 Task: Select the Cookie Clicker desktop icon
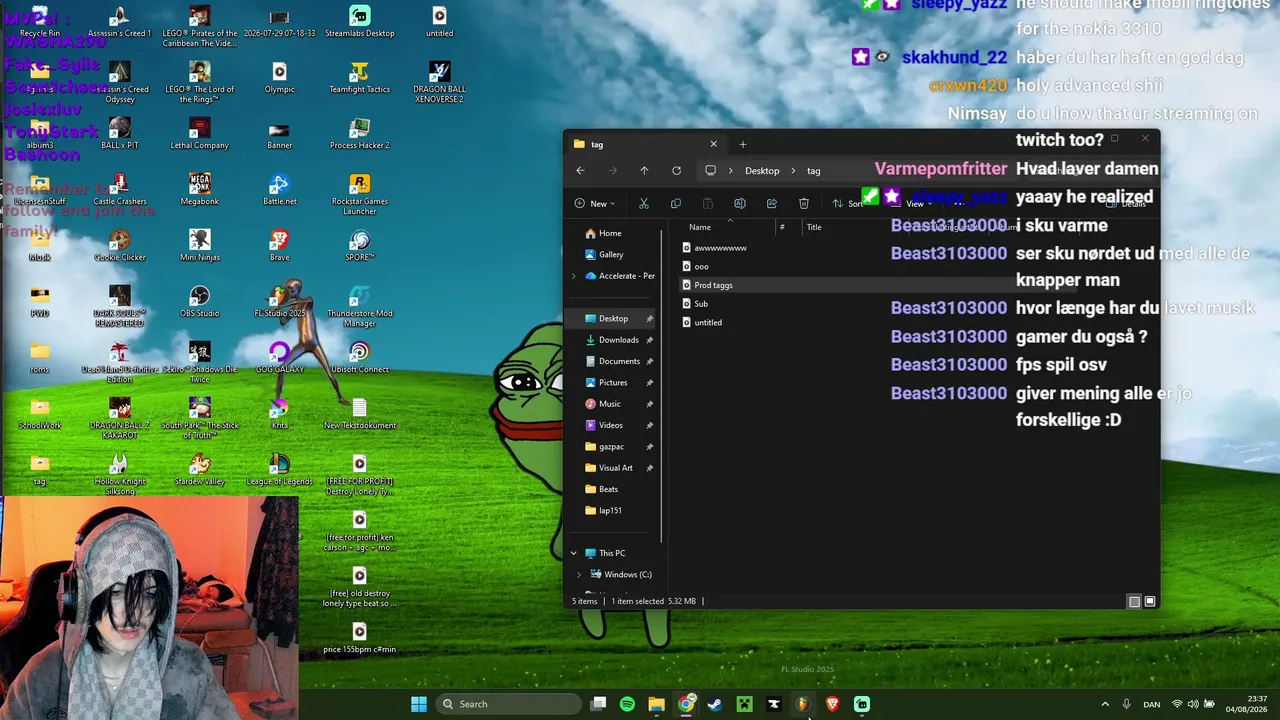120,245
